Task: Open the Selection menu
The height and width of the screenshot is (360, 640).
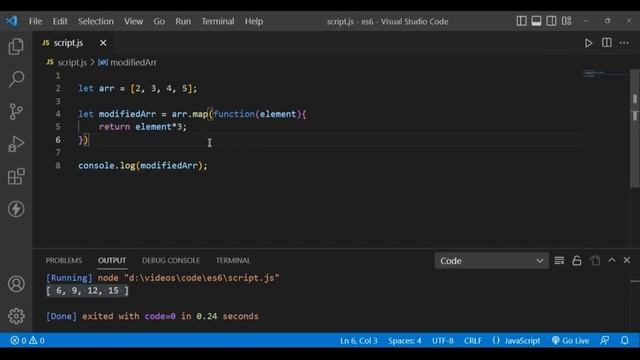Action: coord(96,21)
